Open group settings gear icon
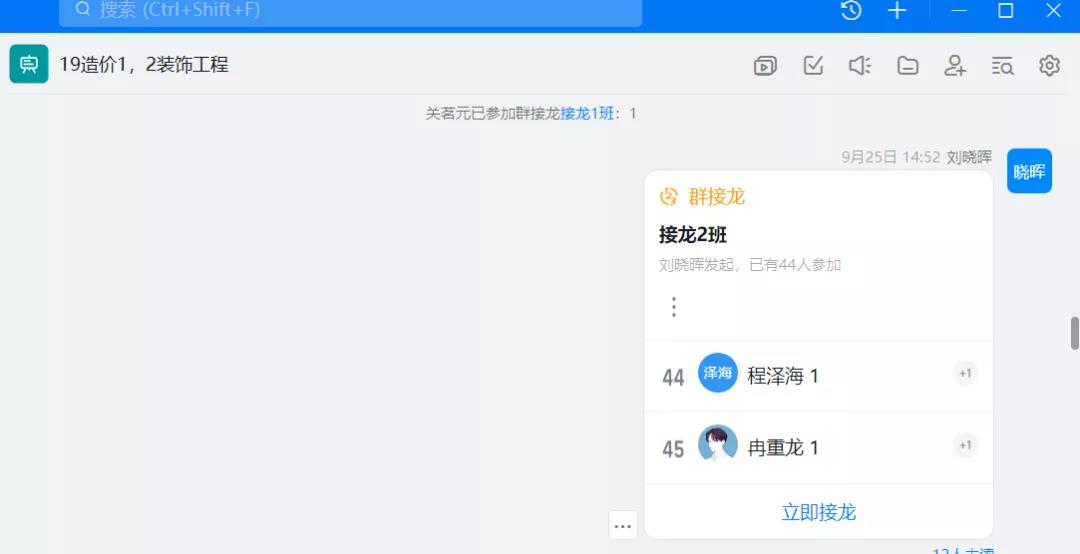This screenshot has width=1080, height=554. point(1049,66)
